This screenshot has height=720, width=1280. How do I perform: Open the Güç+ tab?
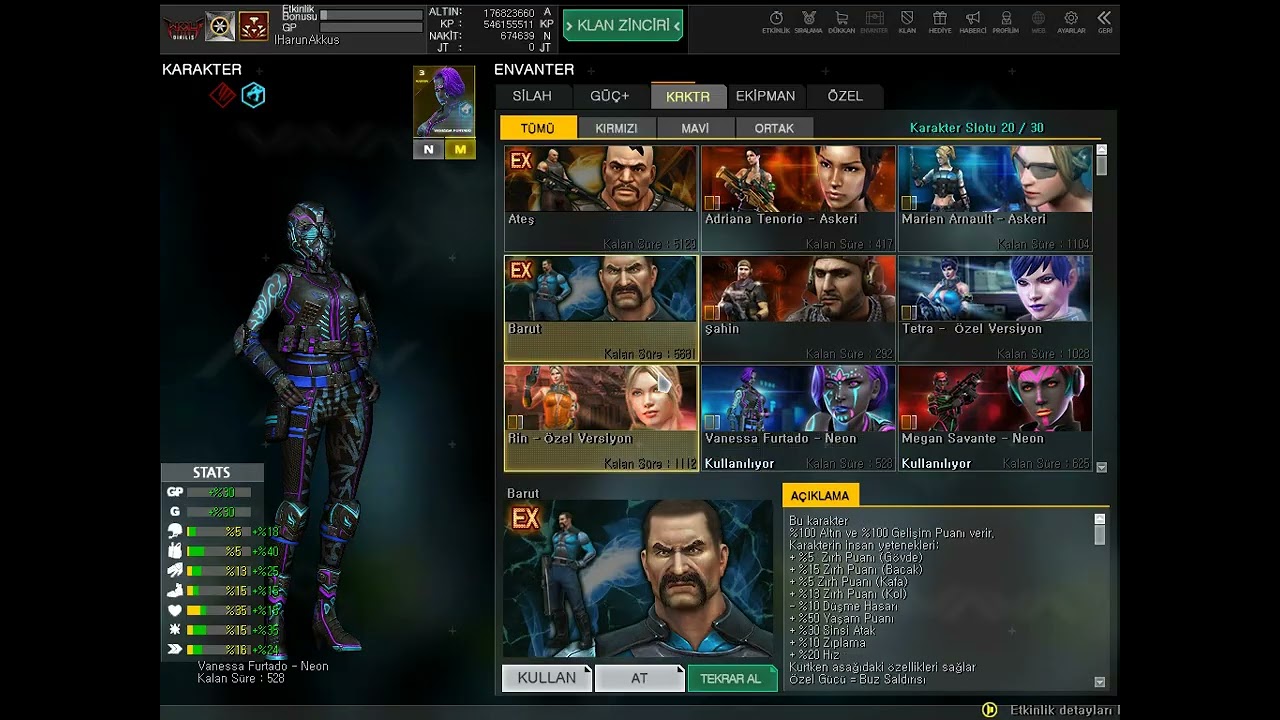click(x=610, y=96)
